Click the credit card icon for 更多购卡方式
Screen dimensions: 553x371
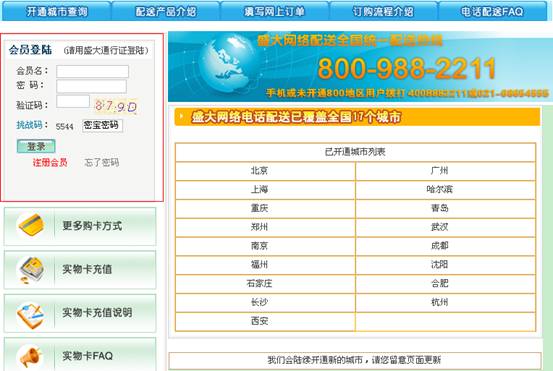(x=31, y=225)
